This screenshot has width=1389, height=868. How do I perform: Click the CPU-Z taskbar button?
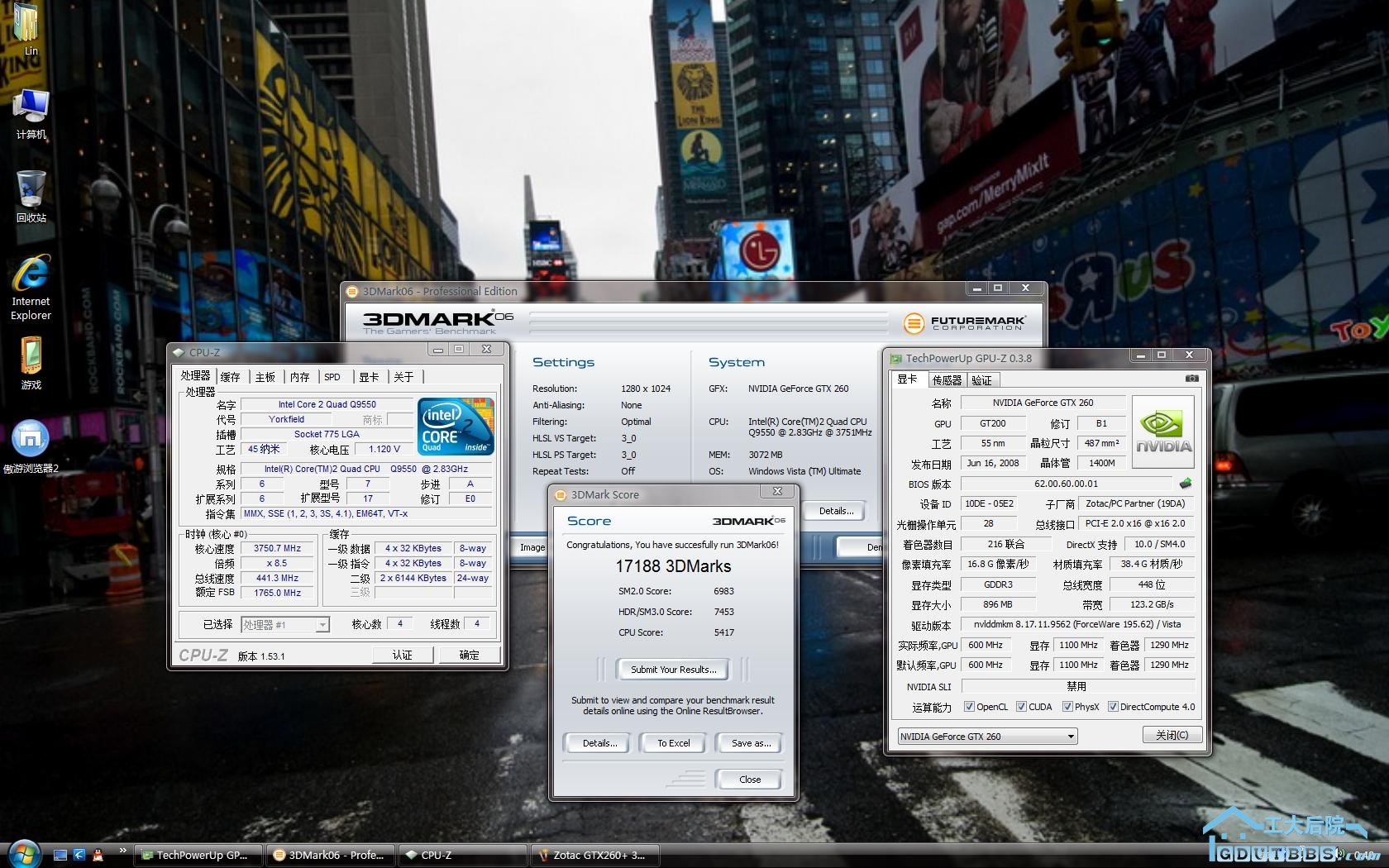[461, 855]
